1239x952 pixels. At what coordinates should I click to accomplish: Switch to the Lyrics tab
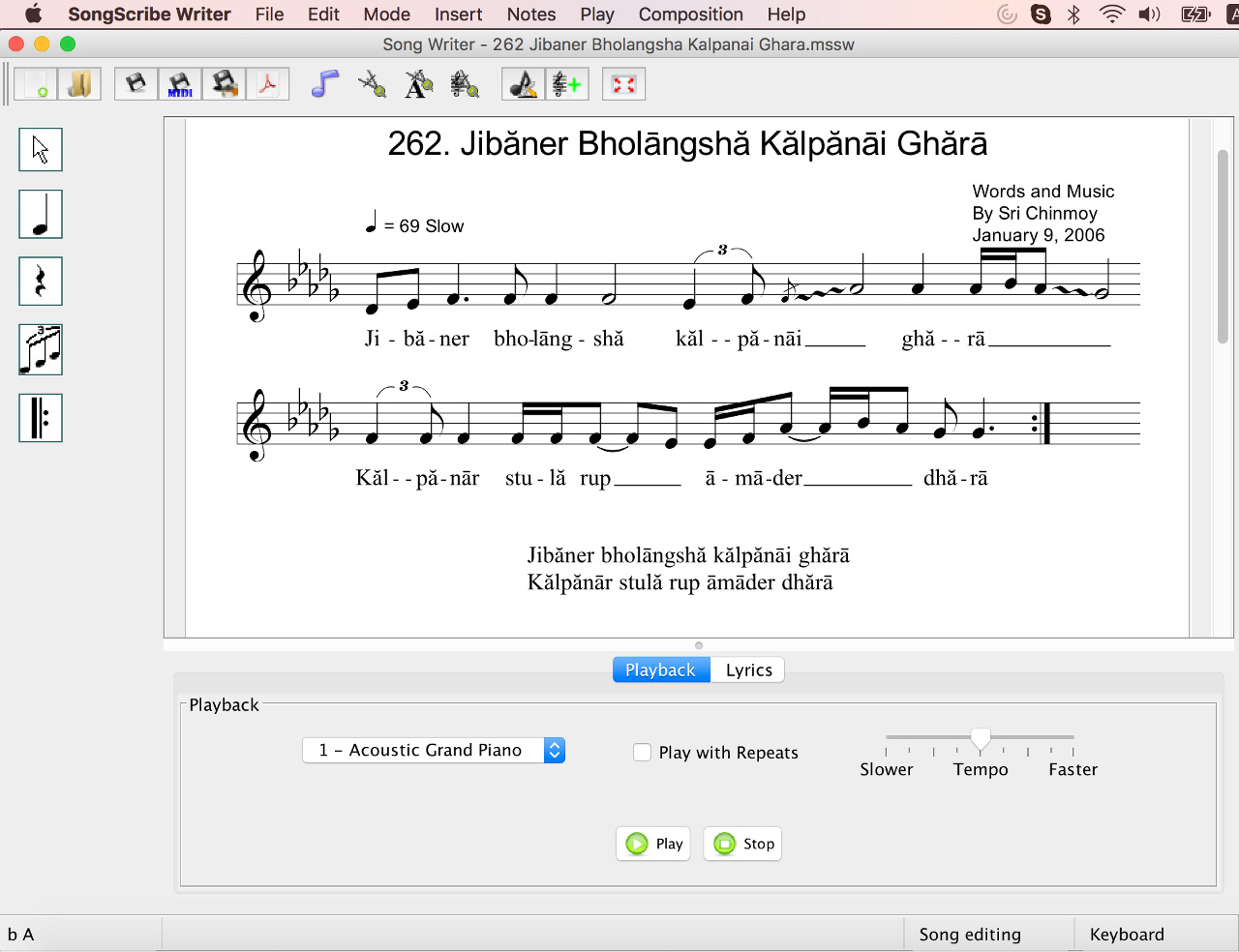coord(748,669)
